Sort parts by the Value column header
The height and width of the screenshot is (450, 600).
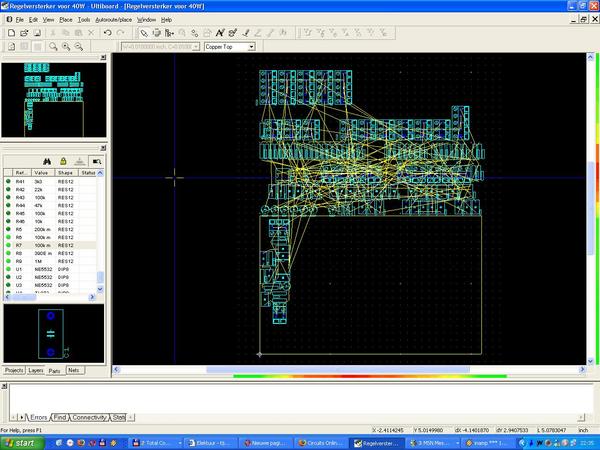pos(42,173)
